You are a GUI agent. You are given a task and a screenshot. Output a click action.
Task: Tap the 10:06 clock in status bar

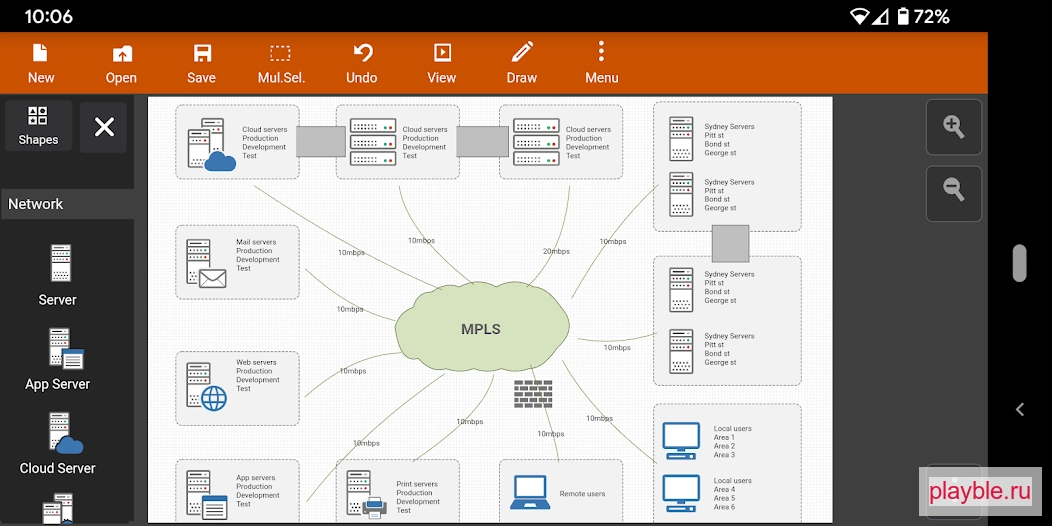click(x=48, y=16)
